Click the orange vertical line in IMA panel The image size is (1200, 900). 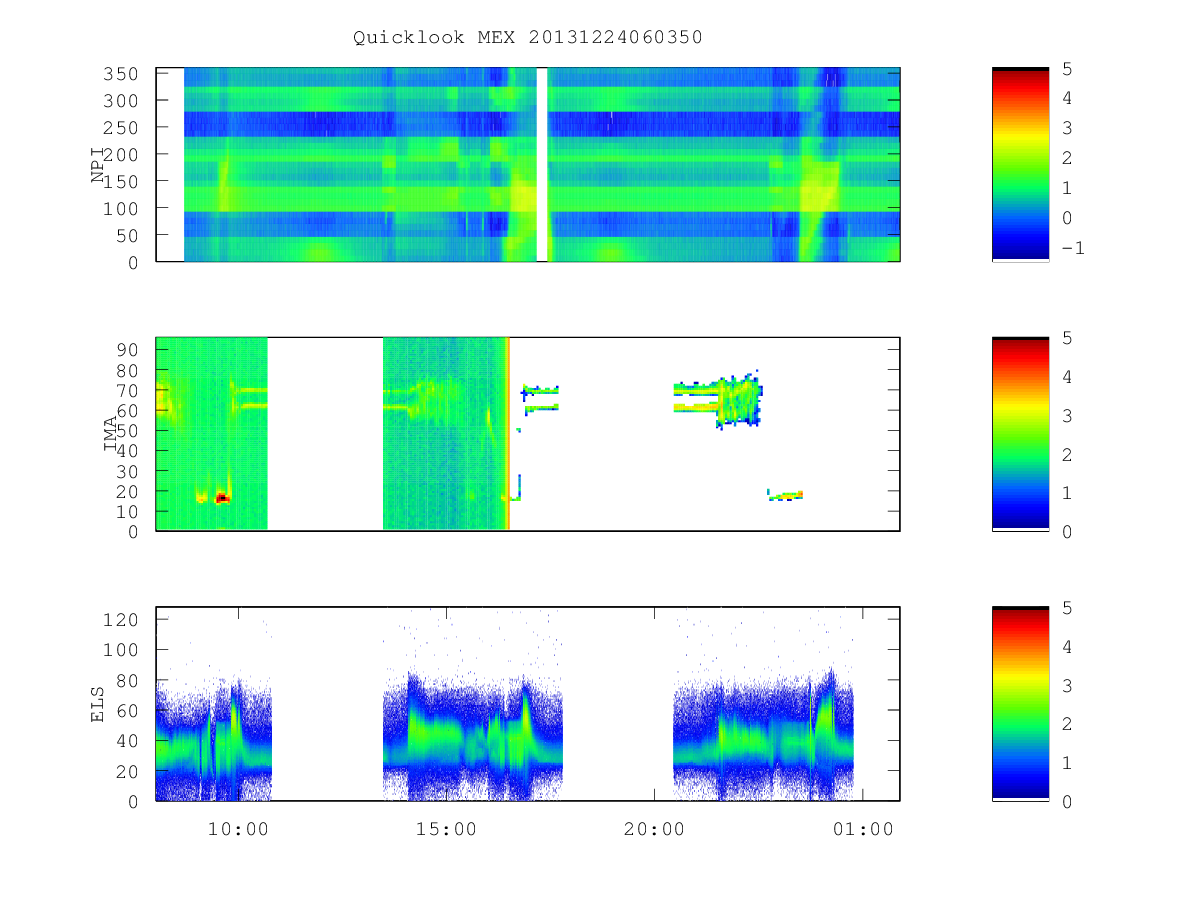click(508, 434)
